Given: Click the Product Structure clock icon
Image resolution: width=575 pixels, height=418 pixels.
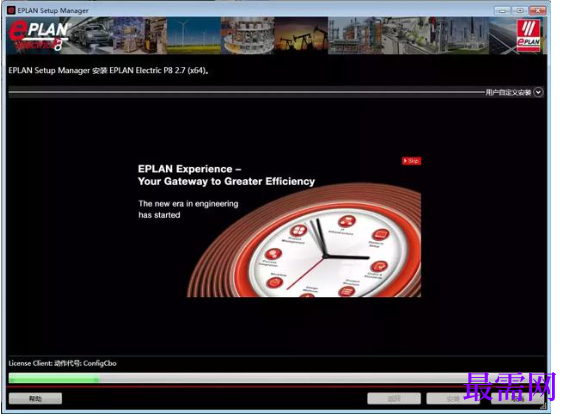Looking at the screenshot, I should [x=347, y=291].
